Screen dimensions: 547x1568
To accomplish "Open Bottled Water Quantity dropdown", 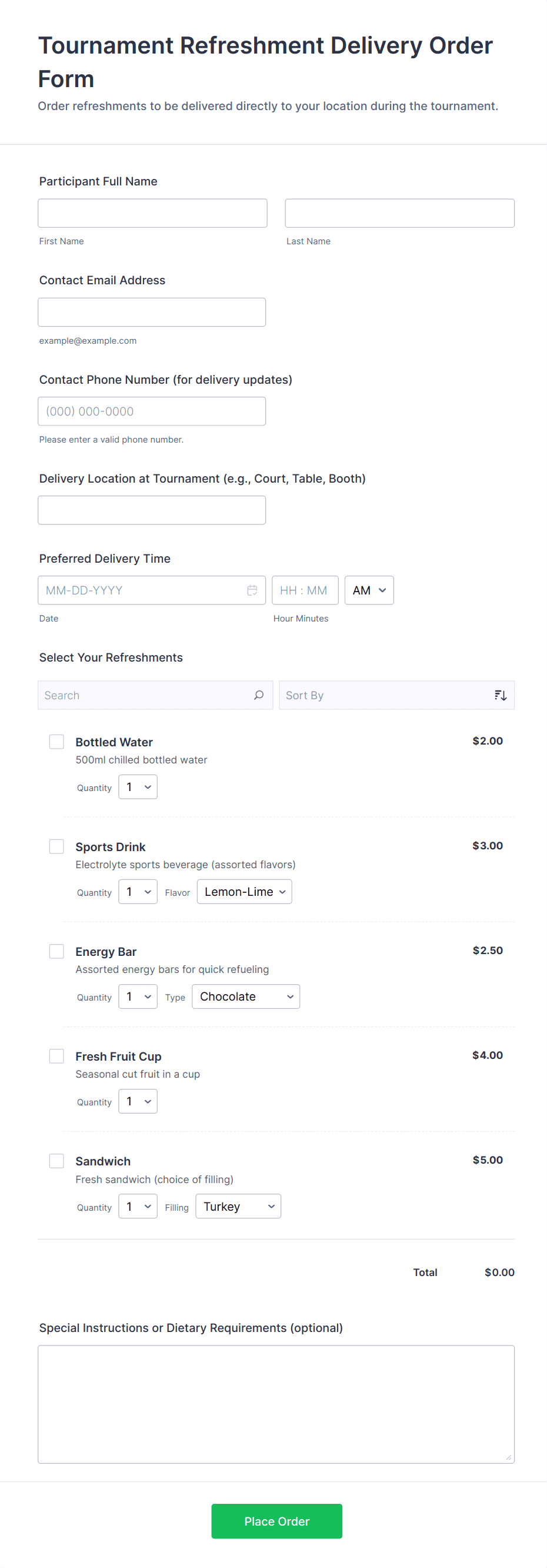I will pyautogui.click(x=138, y=786).
